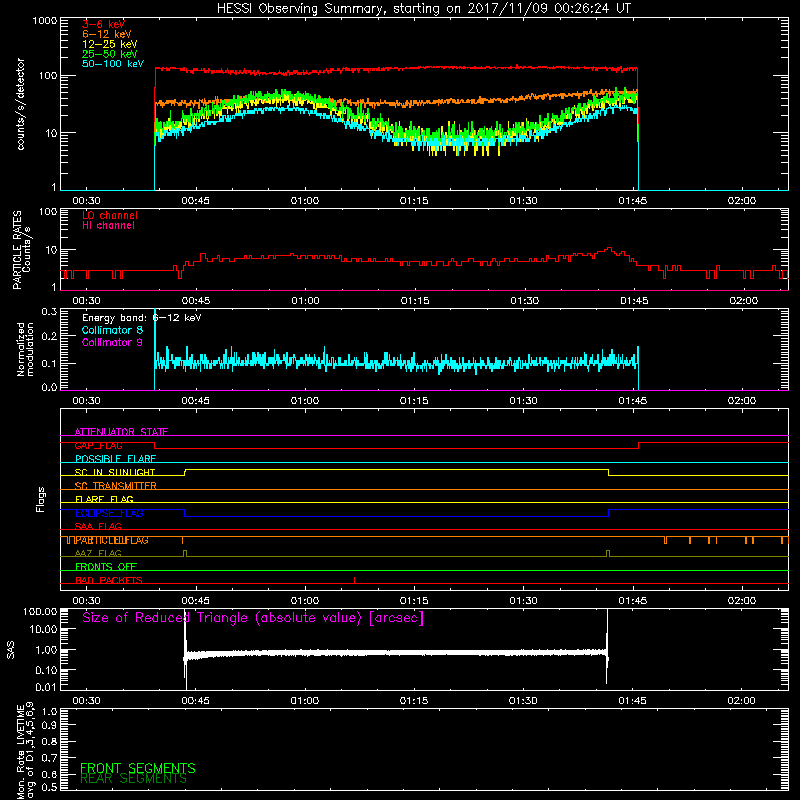This screenshot has height=800, width=800.
Task: Click the '0.10' tick on SAS axis
Action: pos(46,670)
